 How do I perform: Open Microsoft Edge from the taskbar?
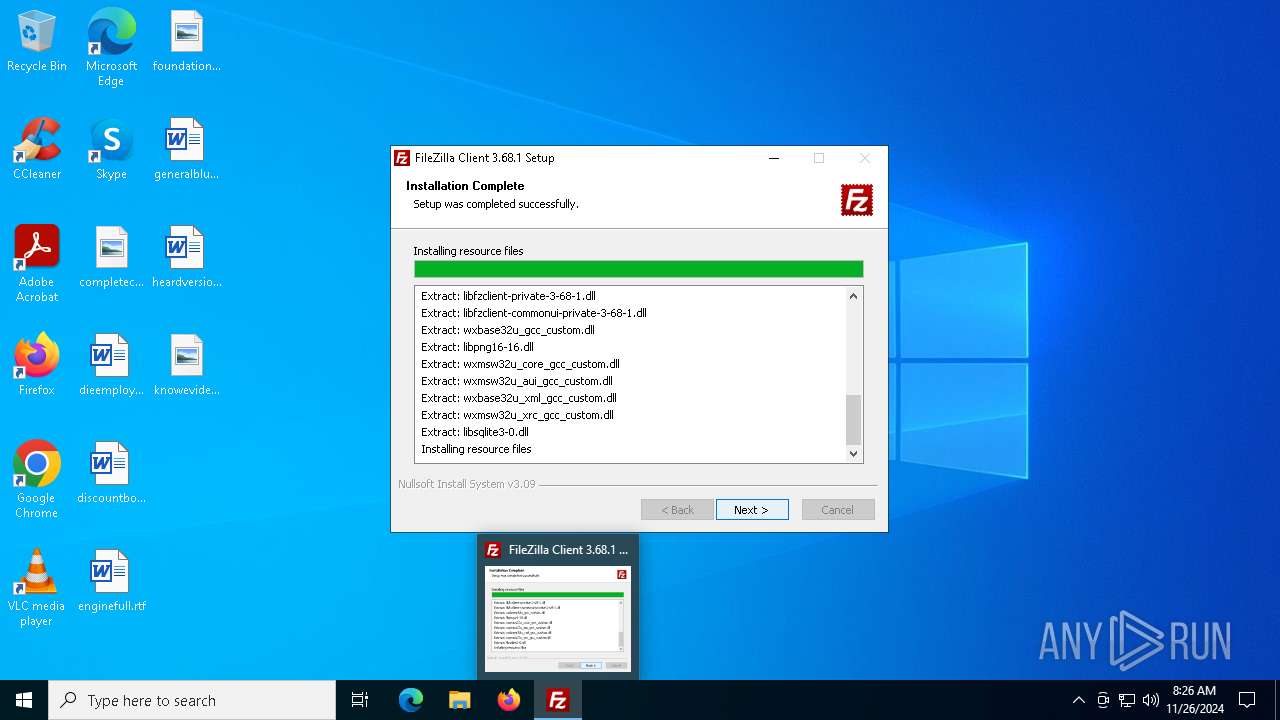point(411,700)
